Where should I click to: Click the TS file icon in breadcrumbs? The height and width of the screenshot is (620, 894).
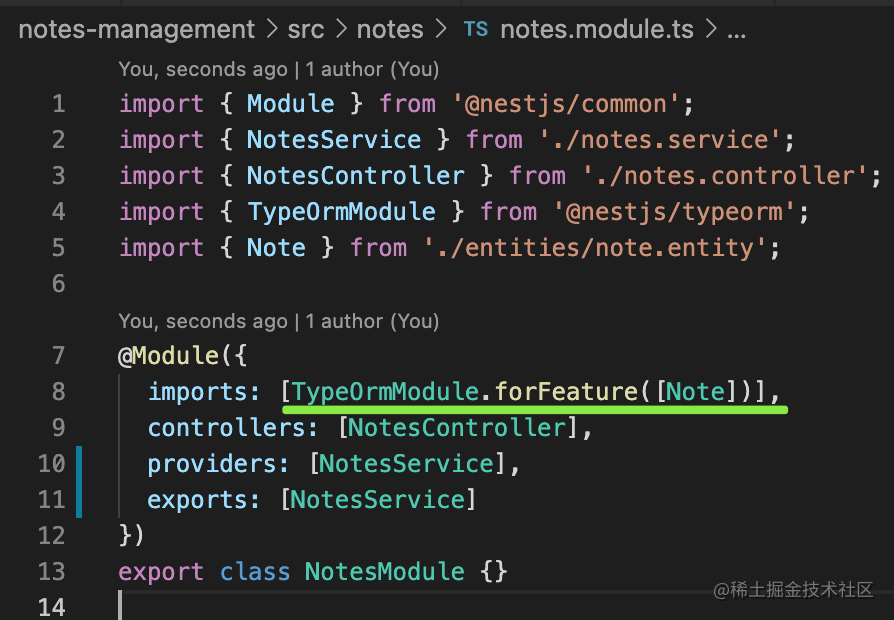(475, 29)
